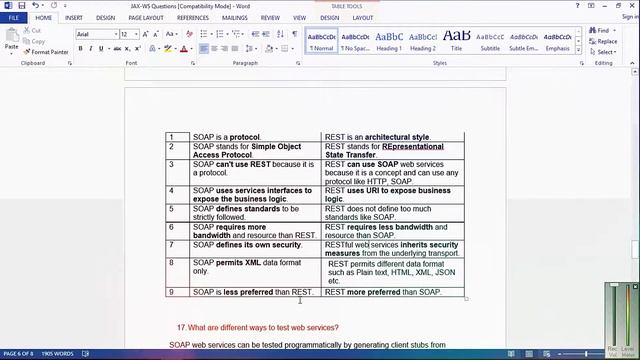Switch to the INSERT tab
Image resolution: width=640 pixels, height=360 pixels.
pos(74,18)
